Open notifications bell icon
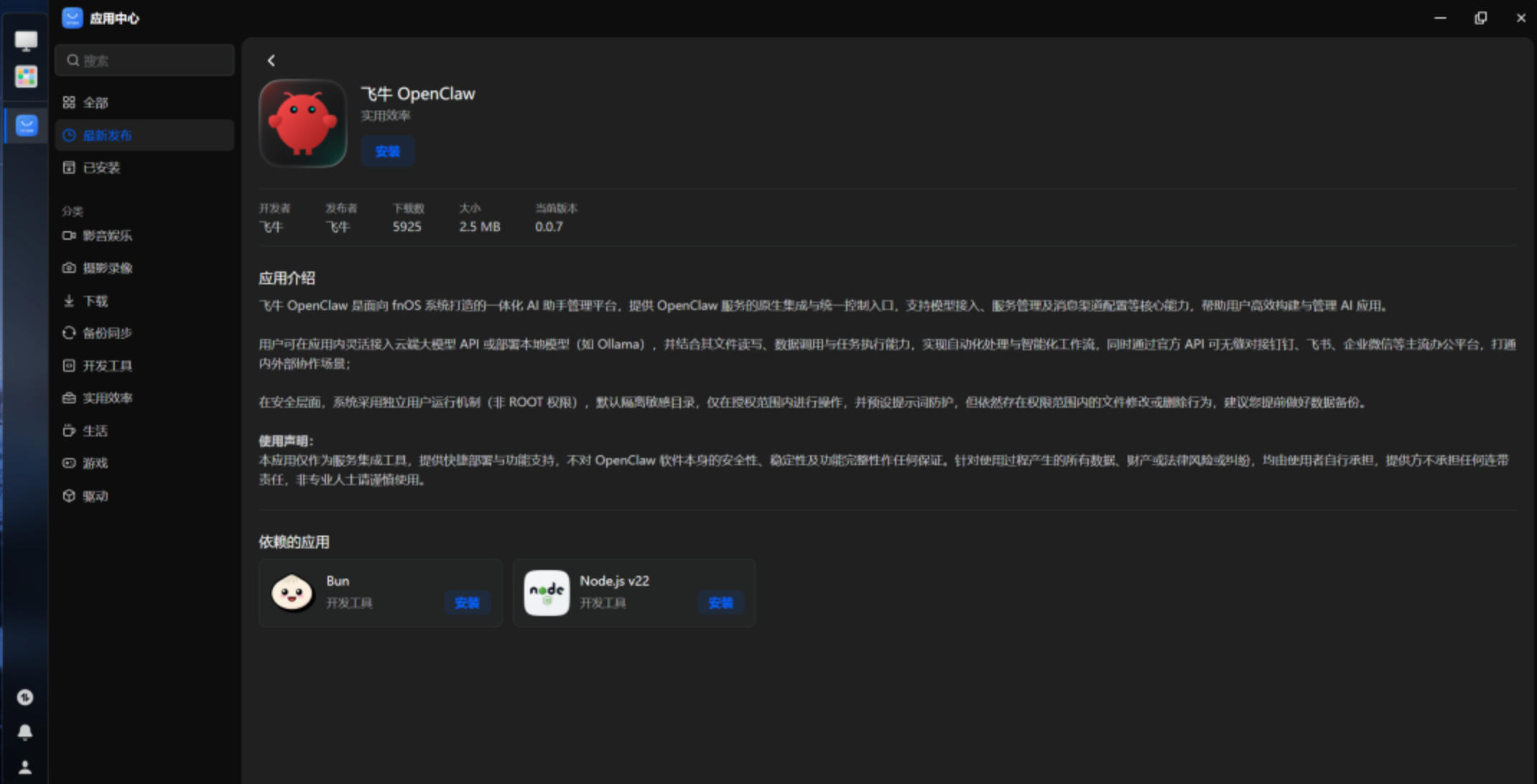 click(25, 732)
